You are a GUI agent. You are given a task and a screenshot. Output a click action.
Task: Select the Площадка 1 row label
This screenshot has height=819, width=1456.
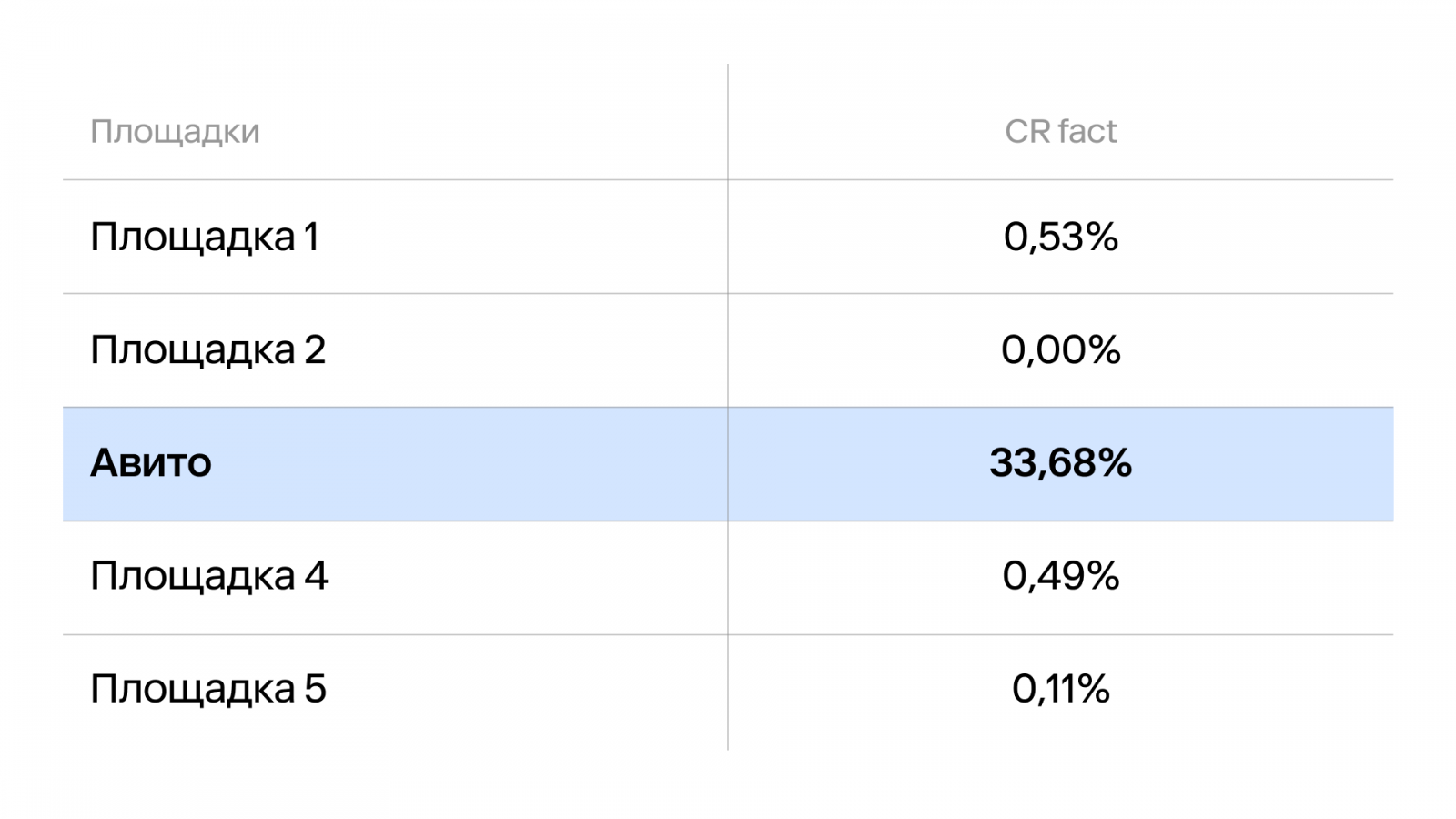(205, 238)
